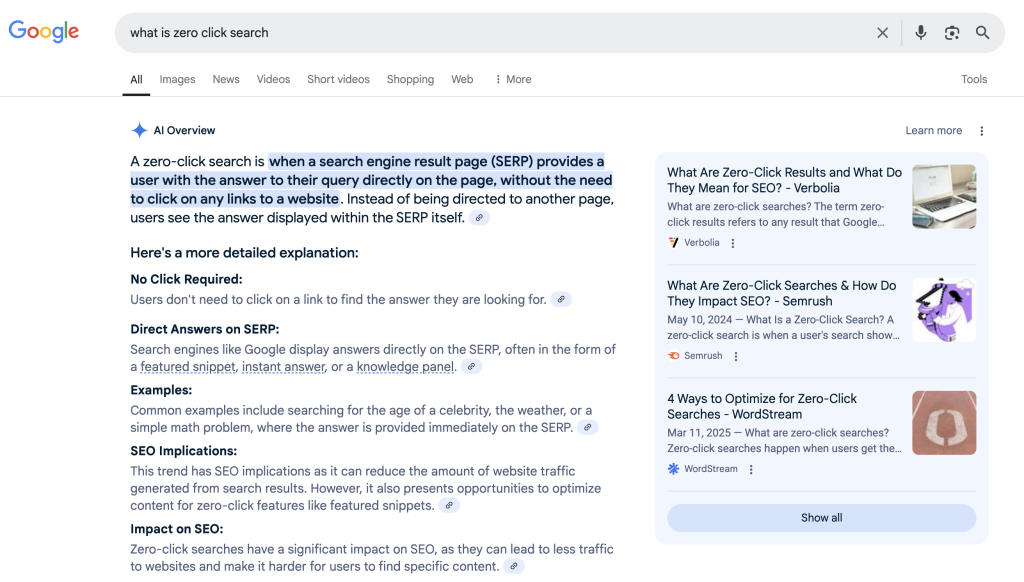Click the 'Impact on SEO:' heading
Viewport: 1024px width, 582px height.
[x=176, y=529]
